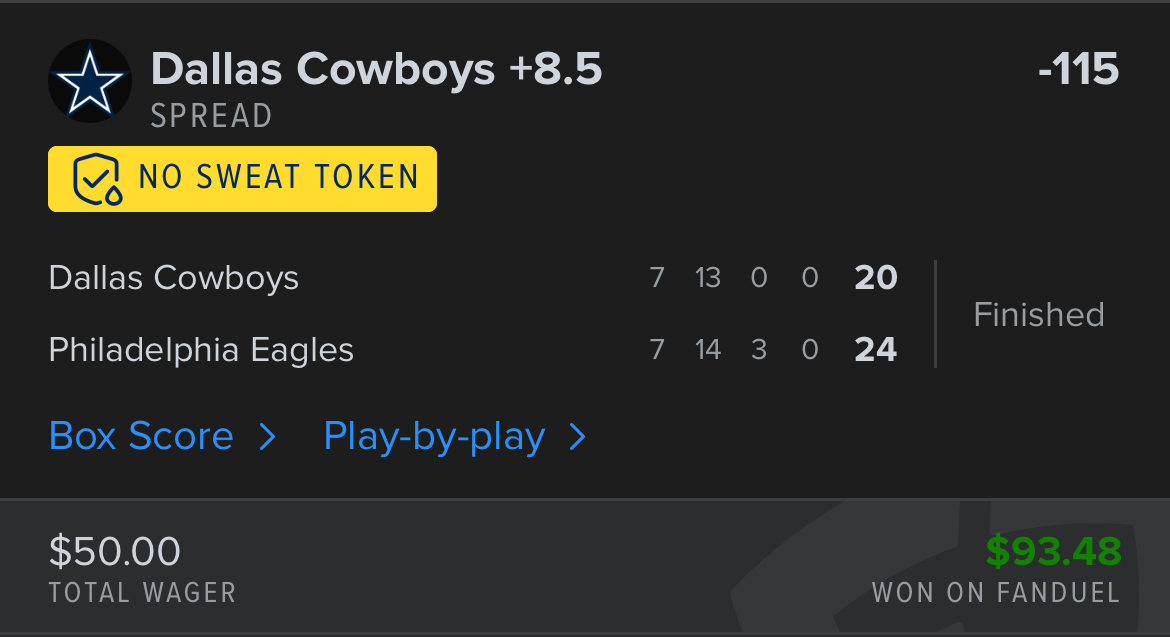Select the Dallas Cowboys +8.5 bet title
This screenshot has width=1170, height=637.
coord(376,69)
